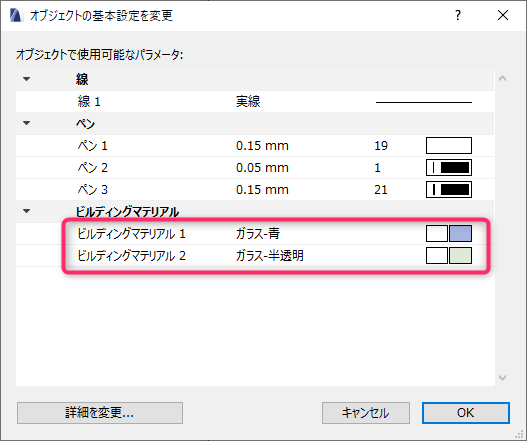Click the 0.05 mm pen weight value
The image size is (527, 441).
coord(262,168)
